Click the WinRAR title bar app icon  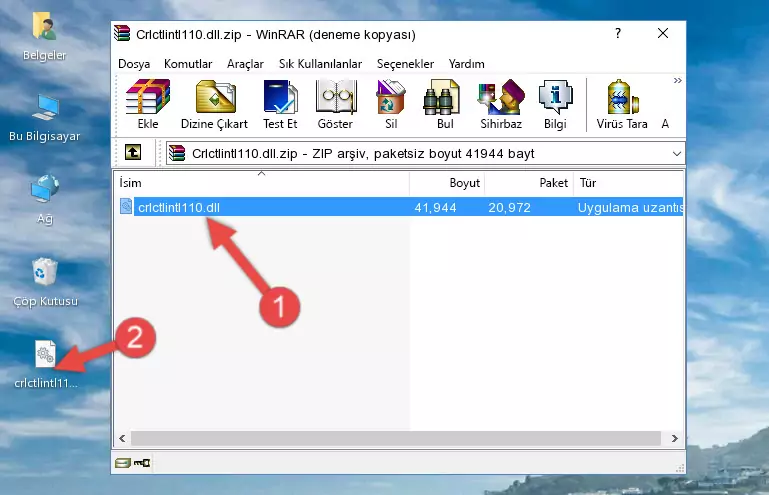[122, 33]
